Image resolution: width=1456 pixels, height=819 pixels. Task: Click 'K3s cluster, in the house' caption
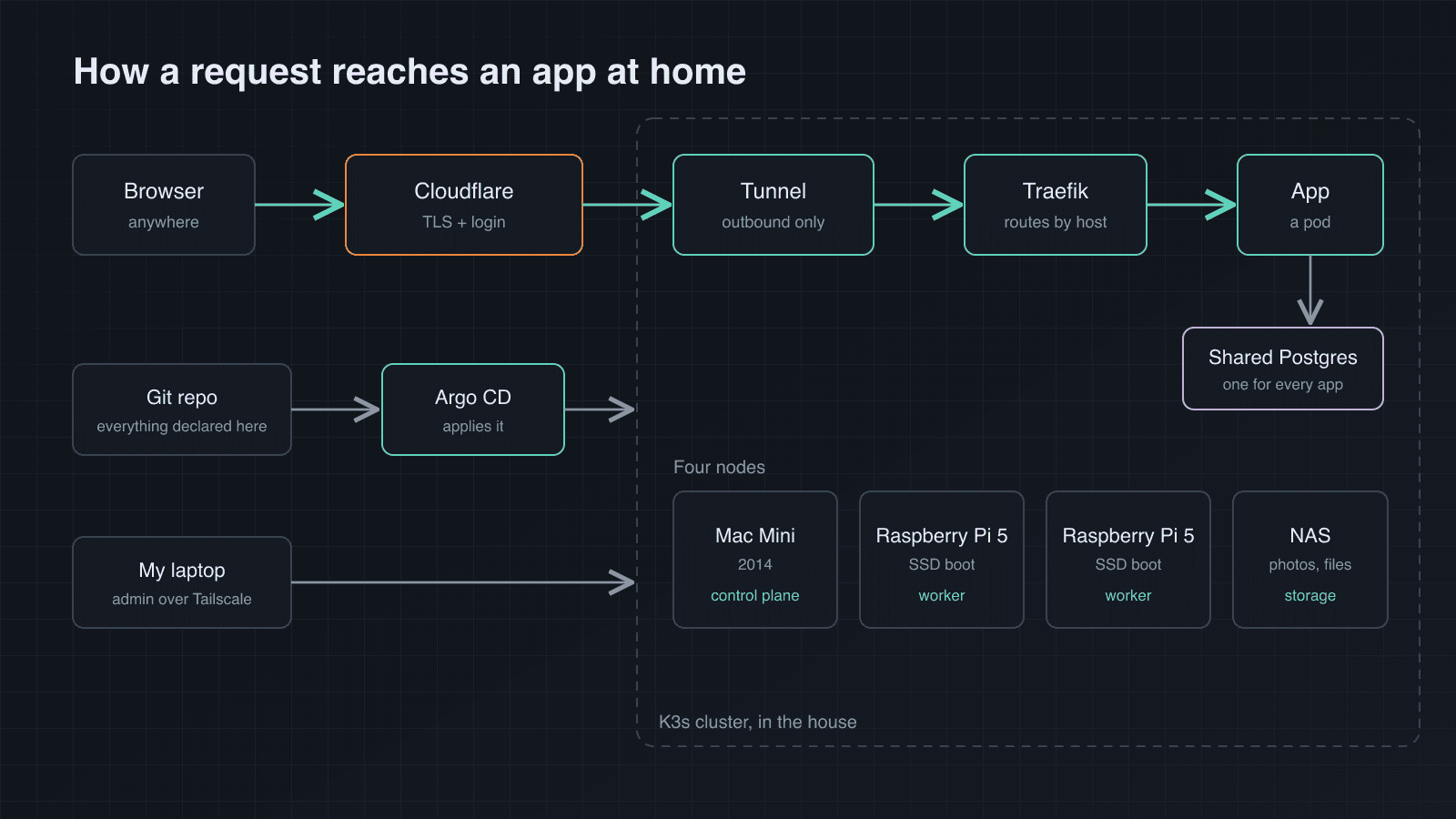[x=758, y=722]
